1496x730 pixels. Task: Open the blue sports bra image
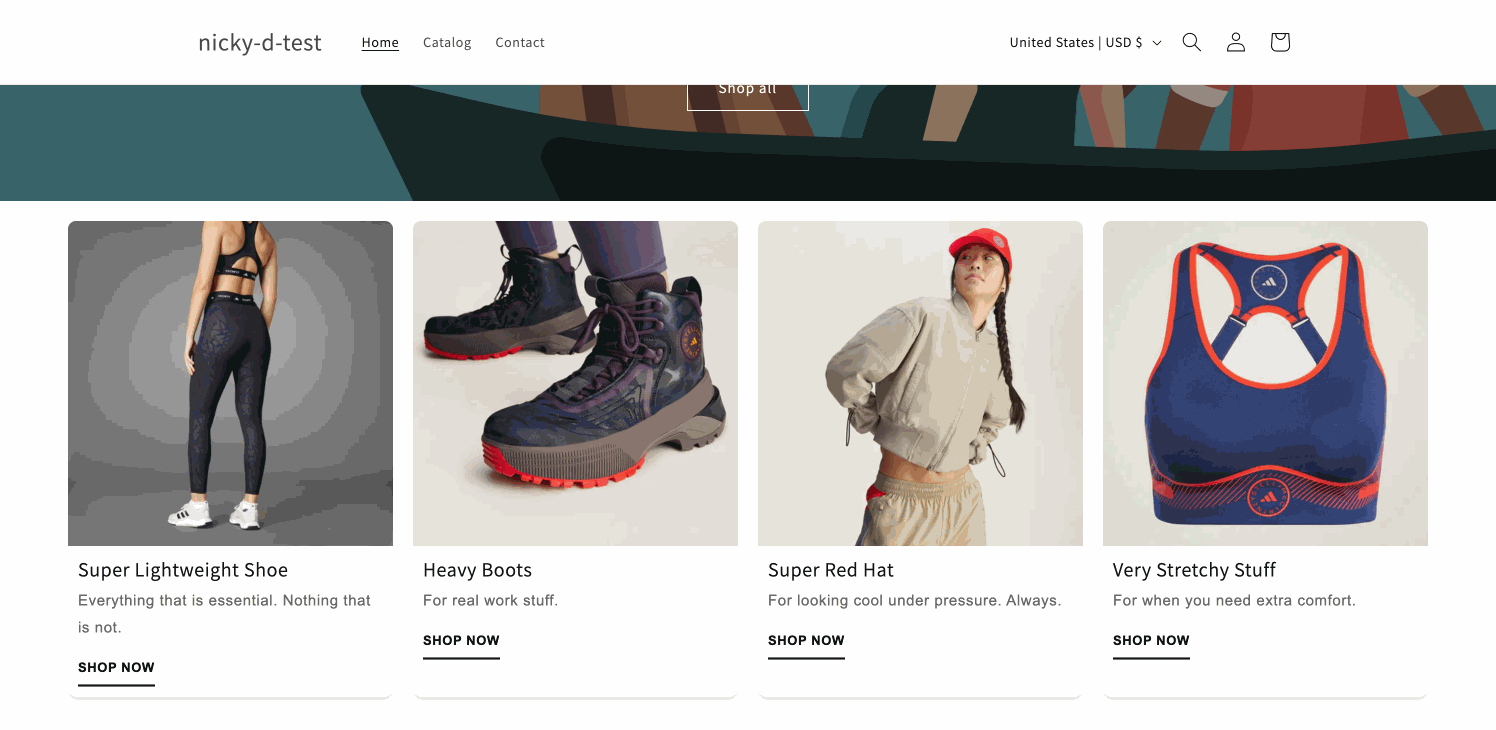click(x=1265, y=383)
